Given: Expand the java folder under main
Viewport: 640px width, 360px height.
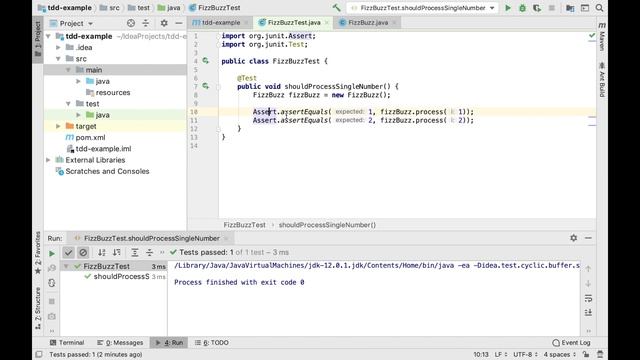Looking at the screenshot, I should point(78,81).
